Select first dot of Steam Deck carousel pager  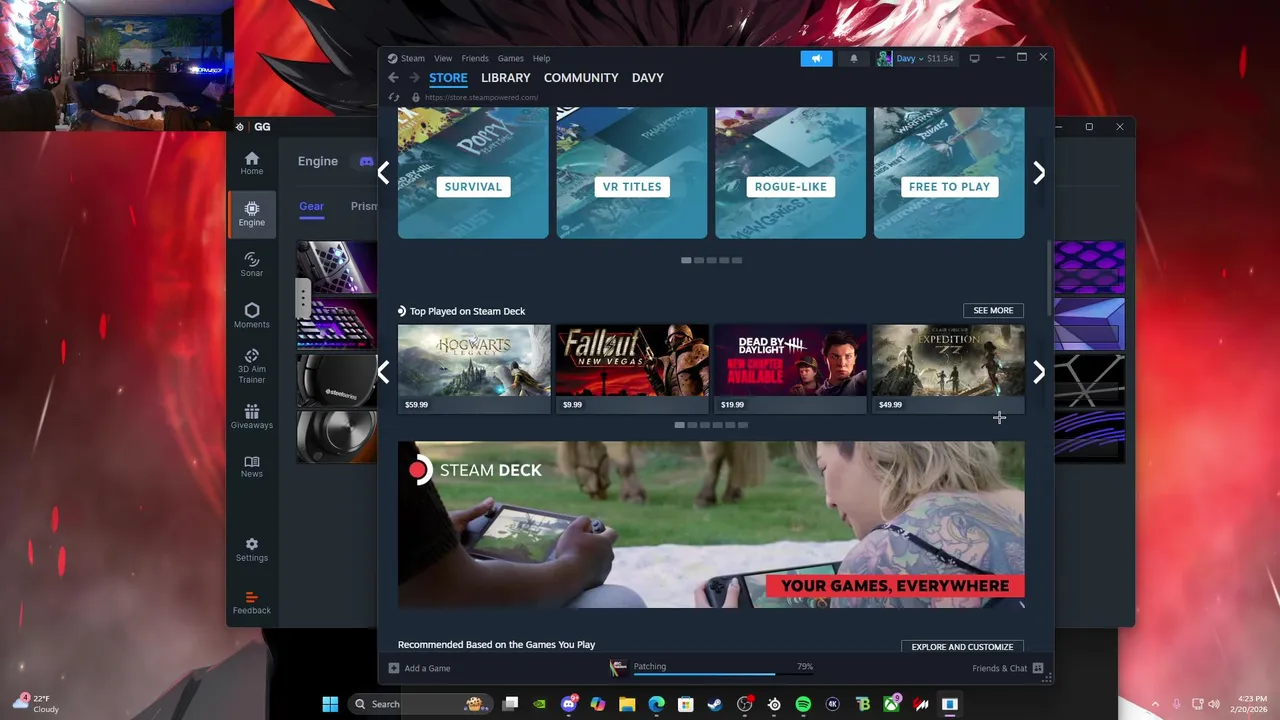(680, 425)
